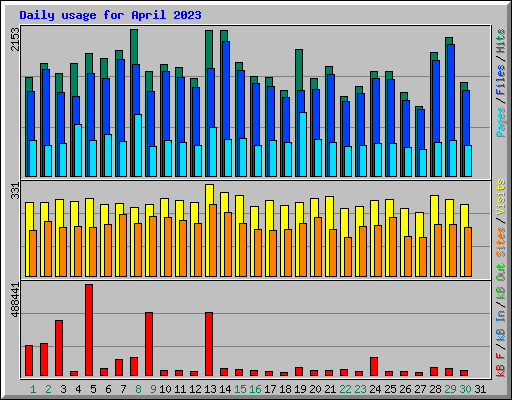Click day label 2 on the axis
This screenshot has height=400, width=512.
pos(48,389)
